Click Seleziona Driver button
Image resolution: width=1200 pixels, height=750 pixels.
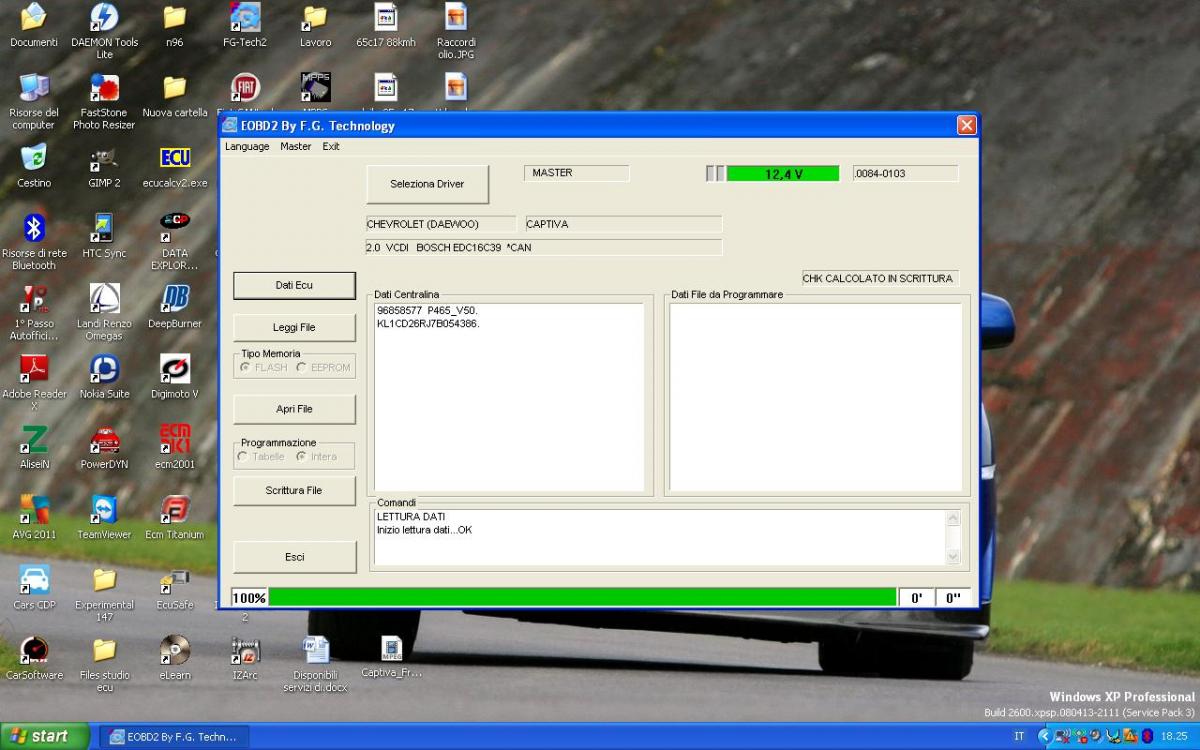tap(427, 184)
